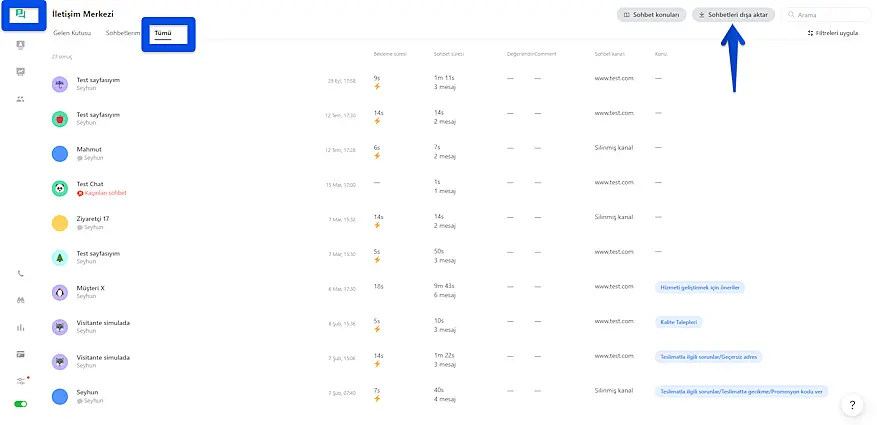Open the question mark help button
Image resolution: width=877 pixels, height=425 pixels.
[x=852, y=405]
